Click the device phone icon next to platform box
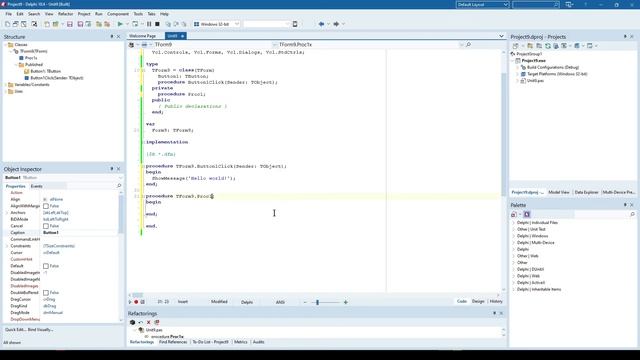Screen dimensions: 640x360 point(295,24)
